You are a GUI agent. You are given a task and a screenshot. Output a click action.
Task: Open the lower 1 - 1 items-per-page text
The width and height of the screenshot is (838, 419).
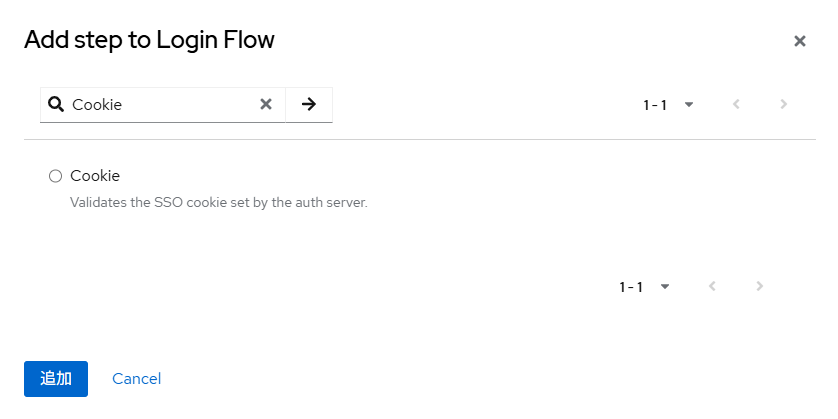[x=631, y=287]
